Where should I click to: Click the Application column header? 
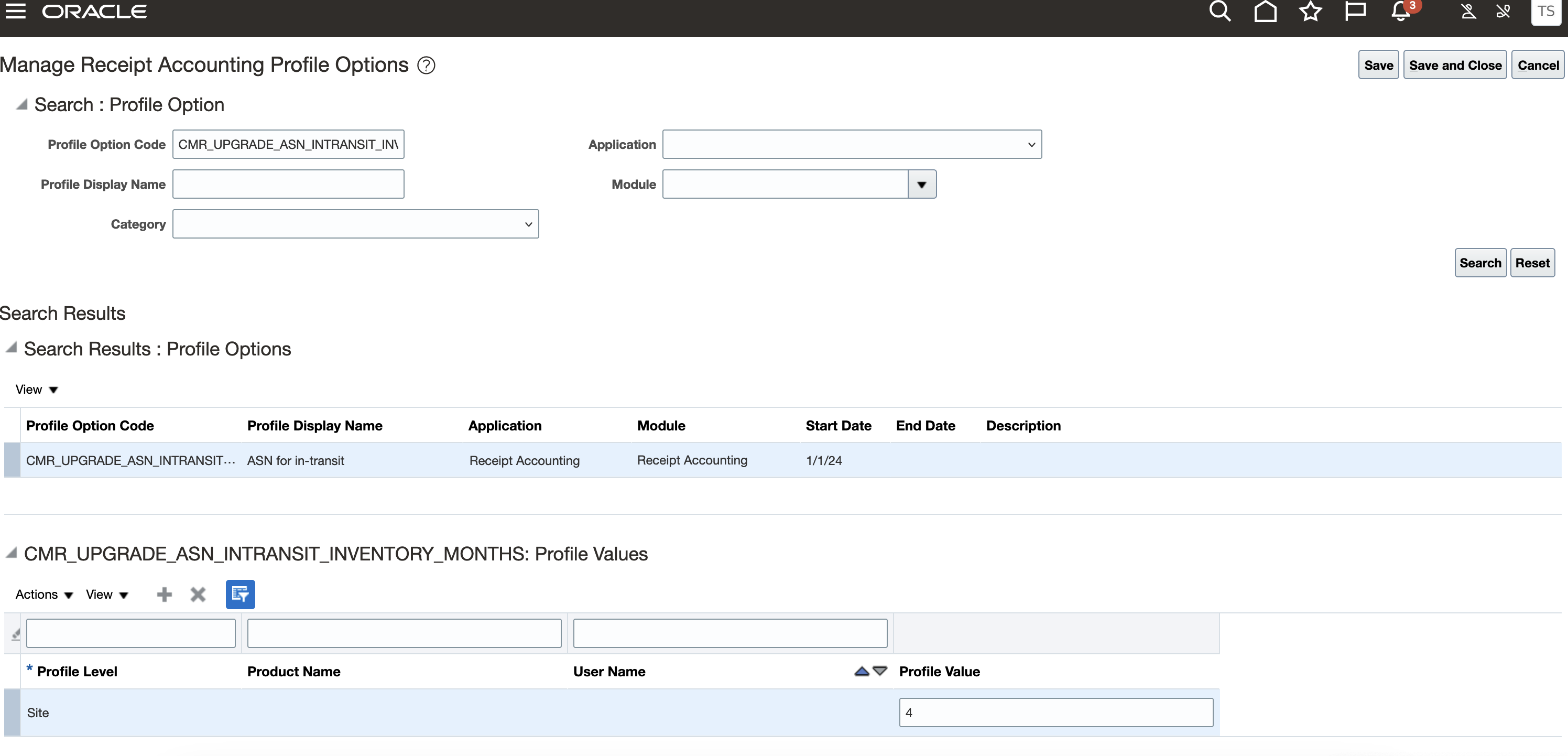(505, 426)
